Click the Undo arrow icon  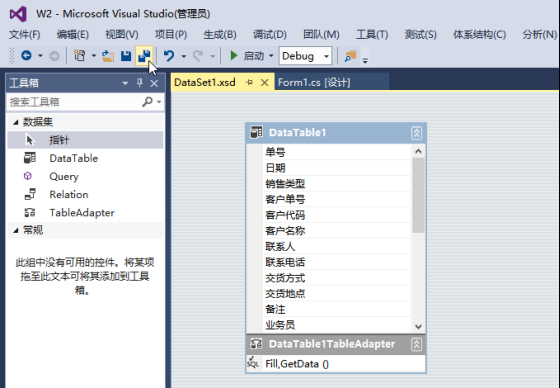169,56
